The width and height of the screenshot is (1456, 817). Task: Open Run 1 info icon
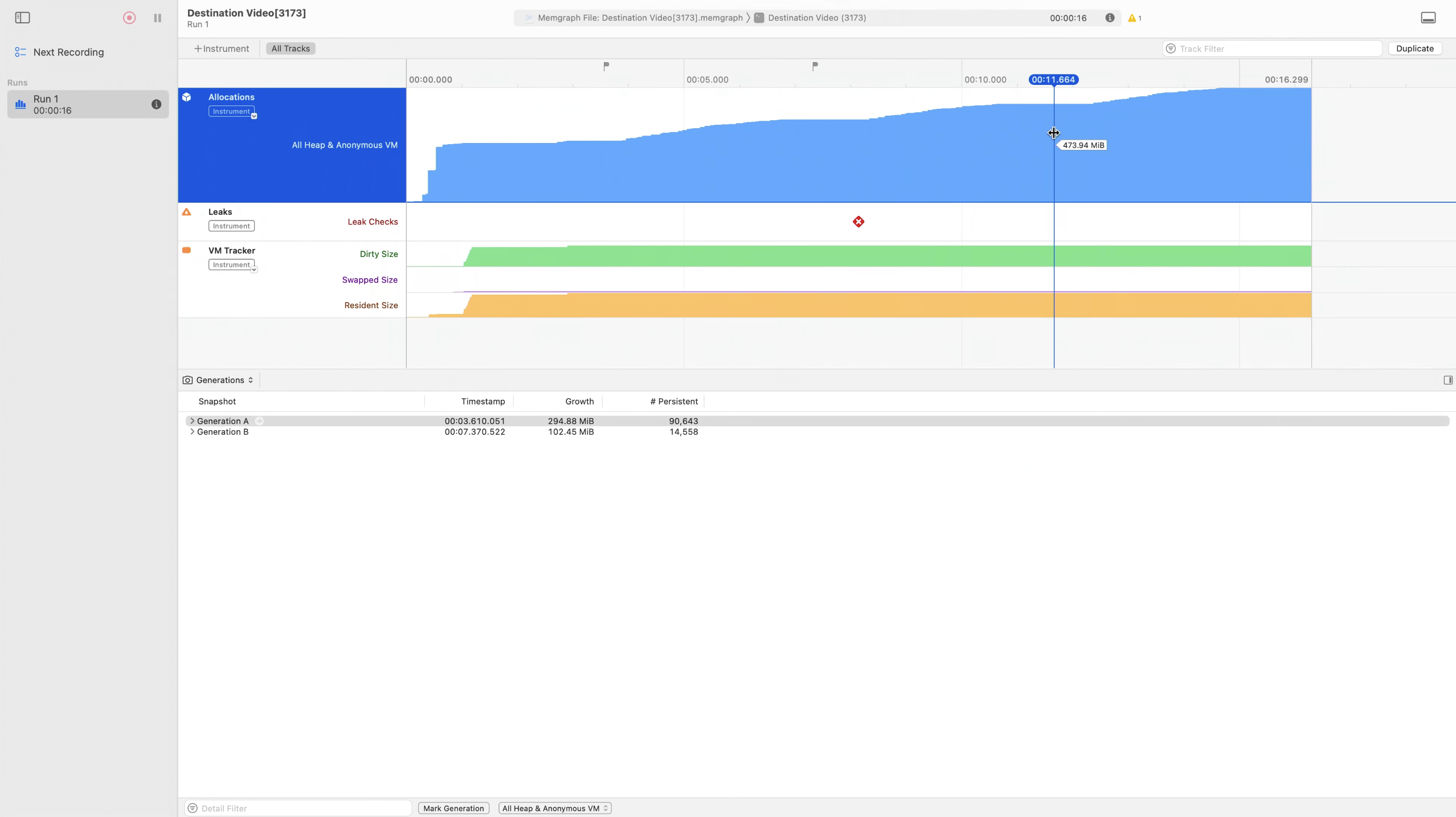point(156,104)
